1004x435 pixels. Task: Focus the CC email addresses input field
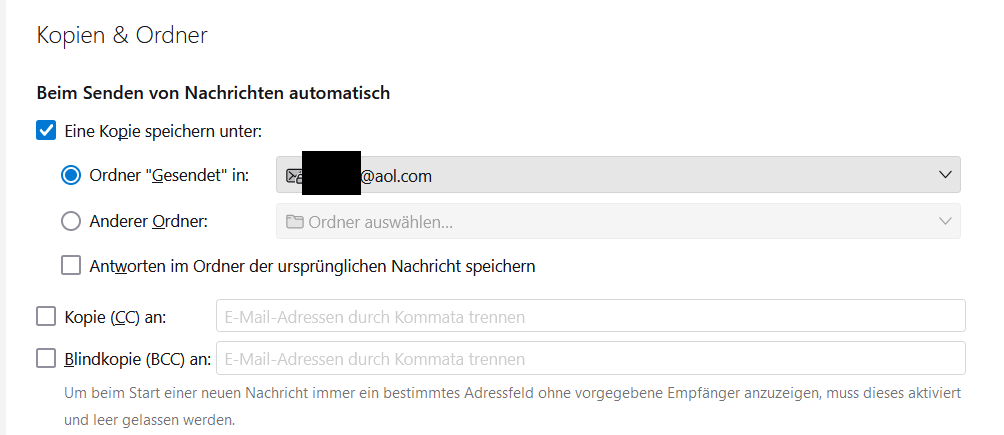590,316
